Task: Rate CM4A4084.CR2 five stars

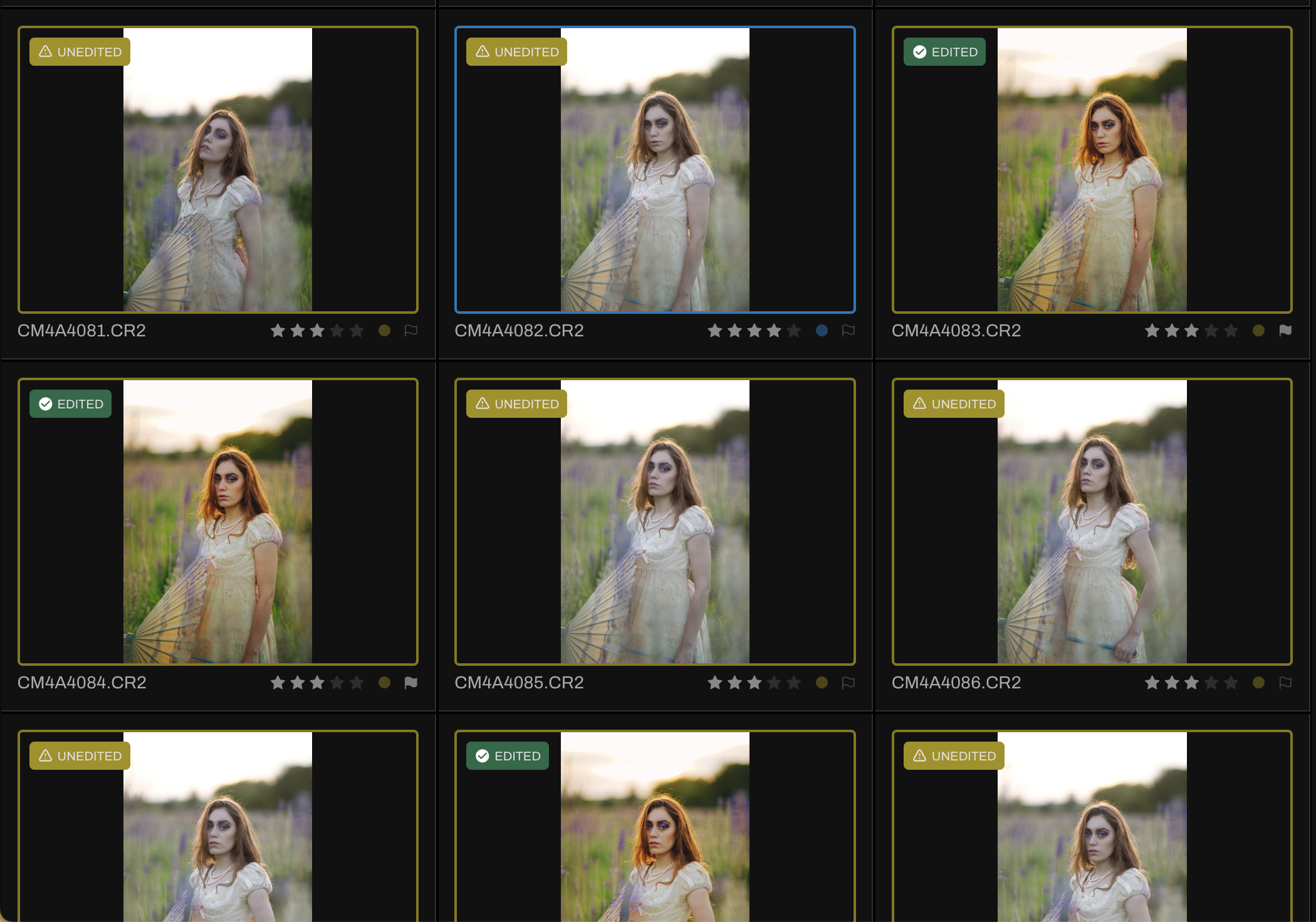Action: pyautogui.click(x=357, y=683)
